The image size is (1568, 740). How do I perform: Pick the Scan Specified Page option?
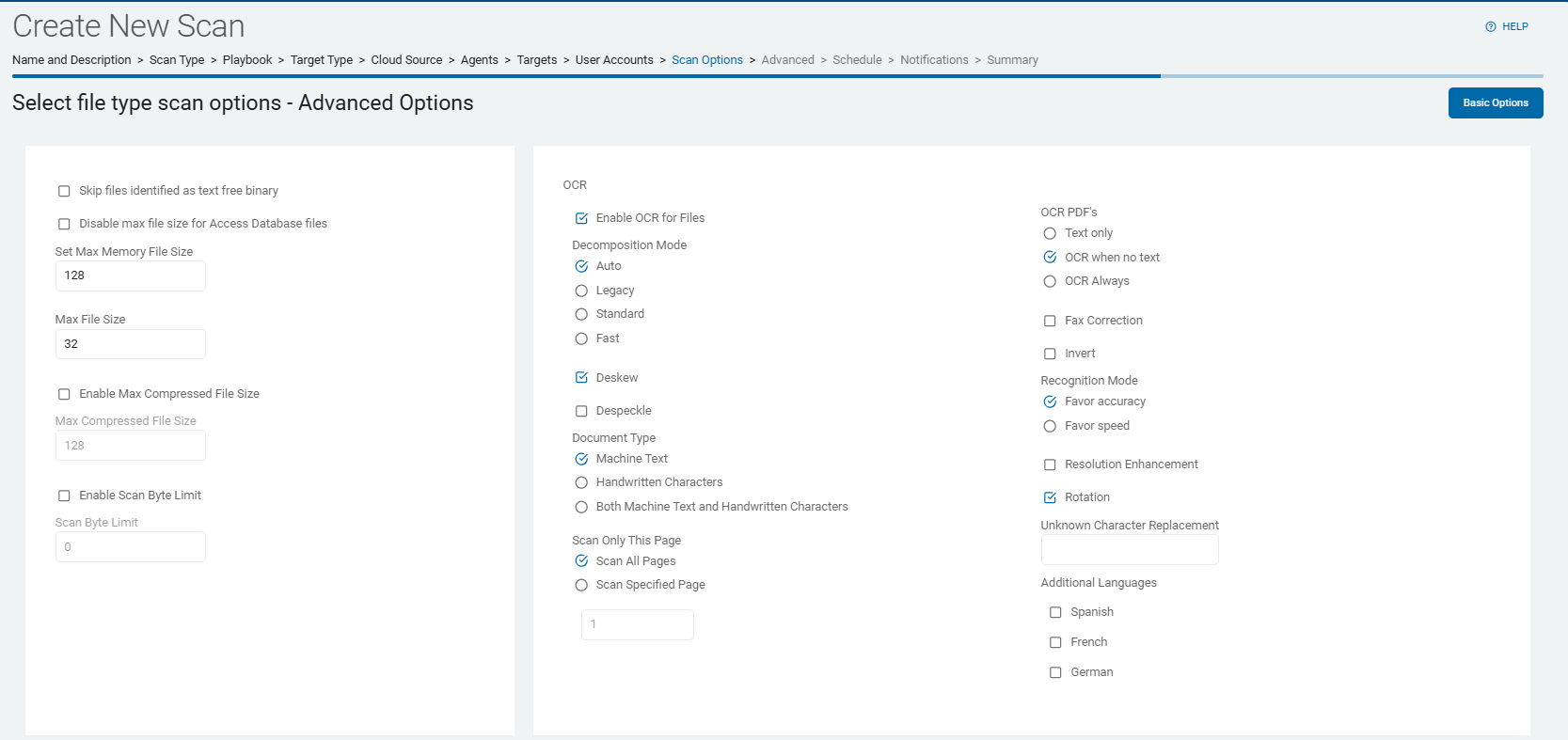click(x=581, y=585)
